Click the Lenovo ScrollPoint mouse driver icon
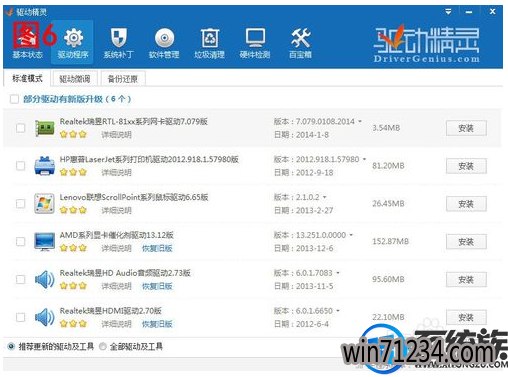The image size is (508, 377). (44, 204)
